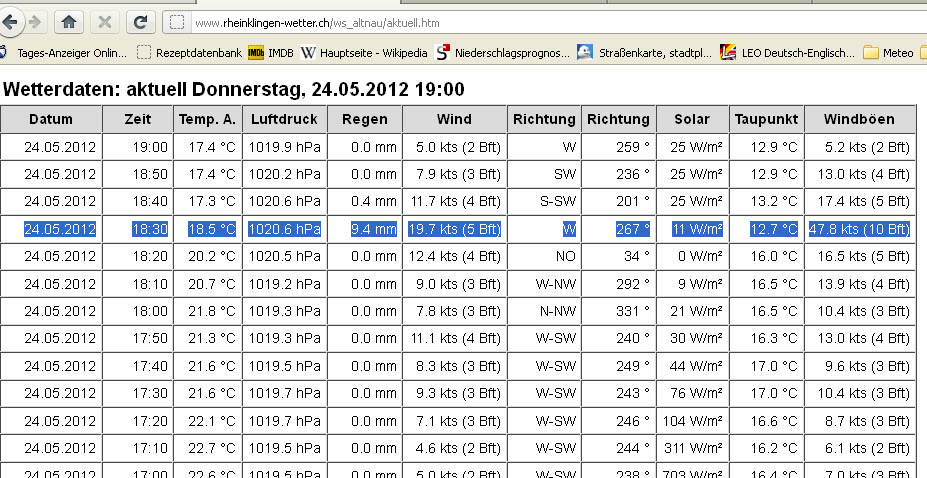Click the Wikipedia W icon in bookmarks
Viewport: 927px width, 478px height.
(x=307, y=53)
